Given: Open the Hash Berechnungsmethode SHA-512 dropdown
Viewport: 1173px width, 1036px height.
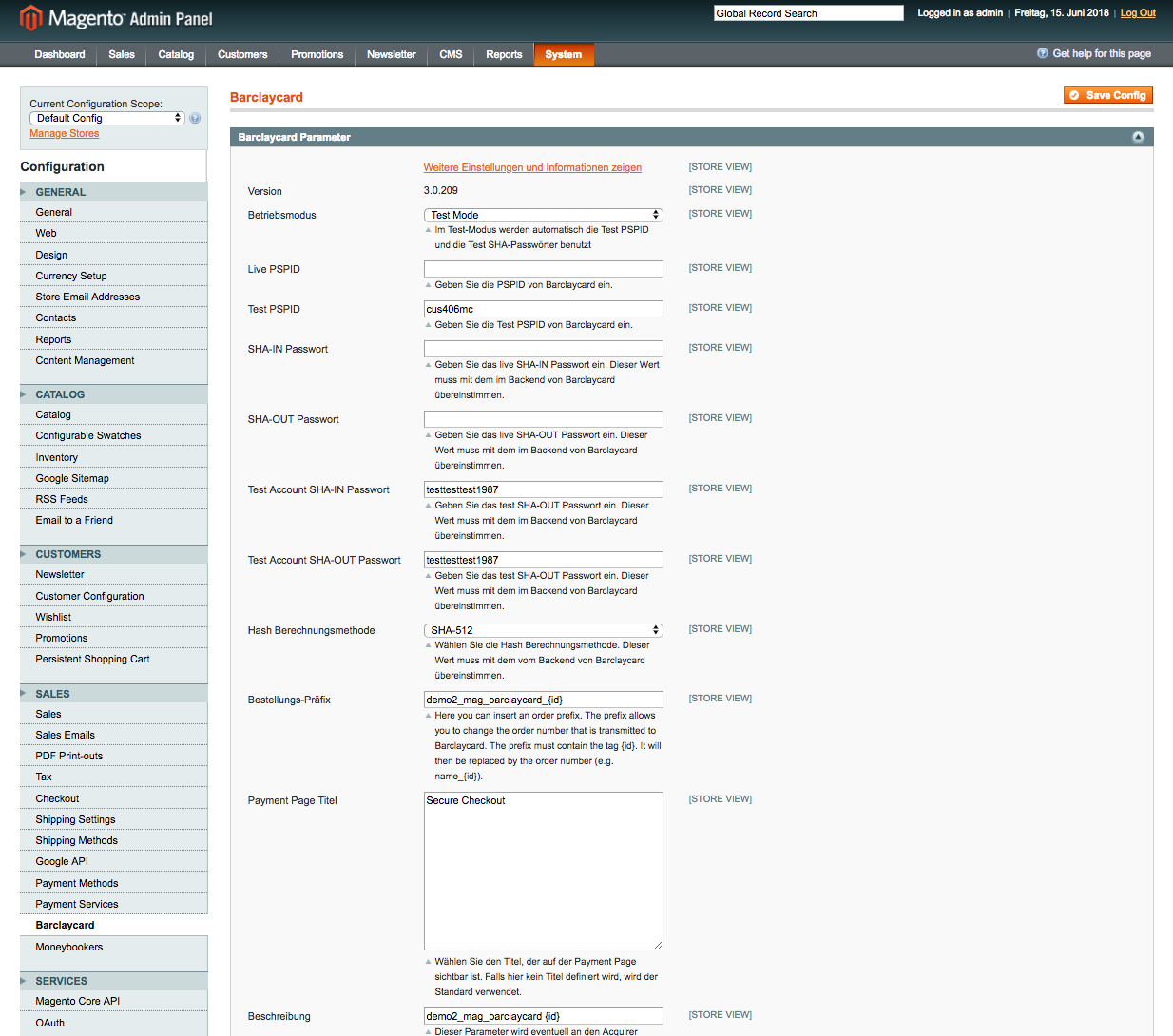Looking at the screenshot, I should coord(543,630).
